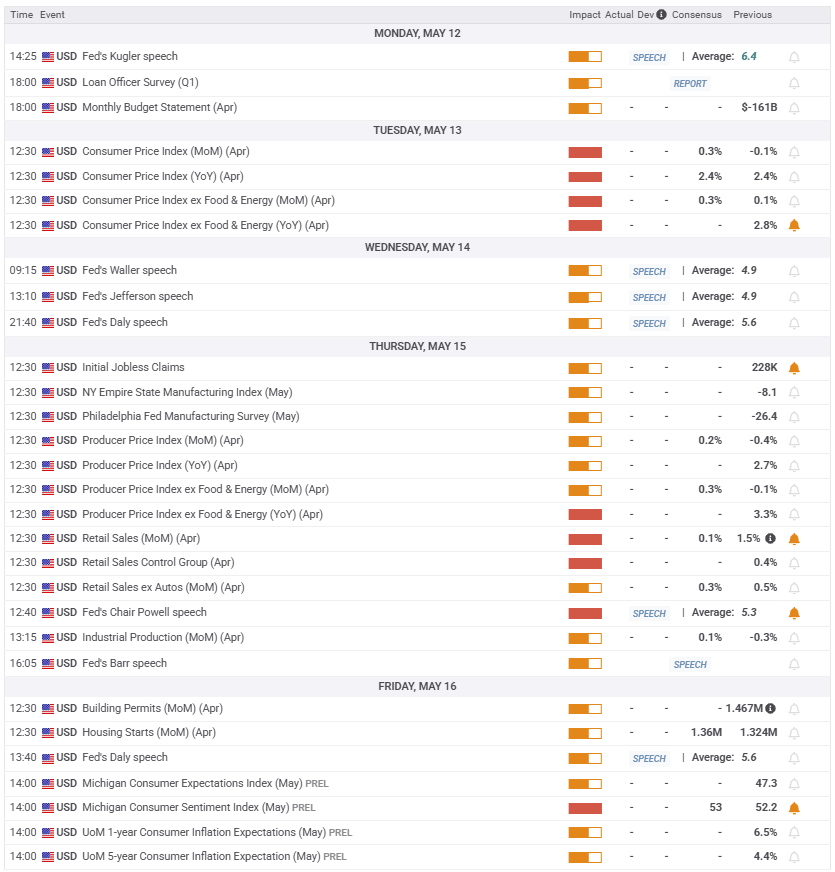This screenshot has width=835, height=872.
Task: Click bell icon for Building Permits (MoM)
Action: coord(794,708)
